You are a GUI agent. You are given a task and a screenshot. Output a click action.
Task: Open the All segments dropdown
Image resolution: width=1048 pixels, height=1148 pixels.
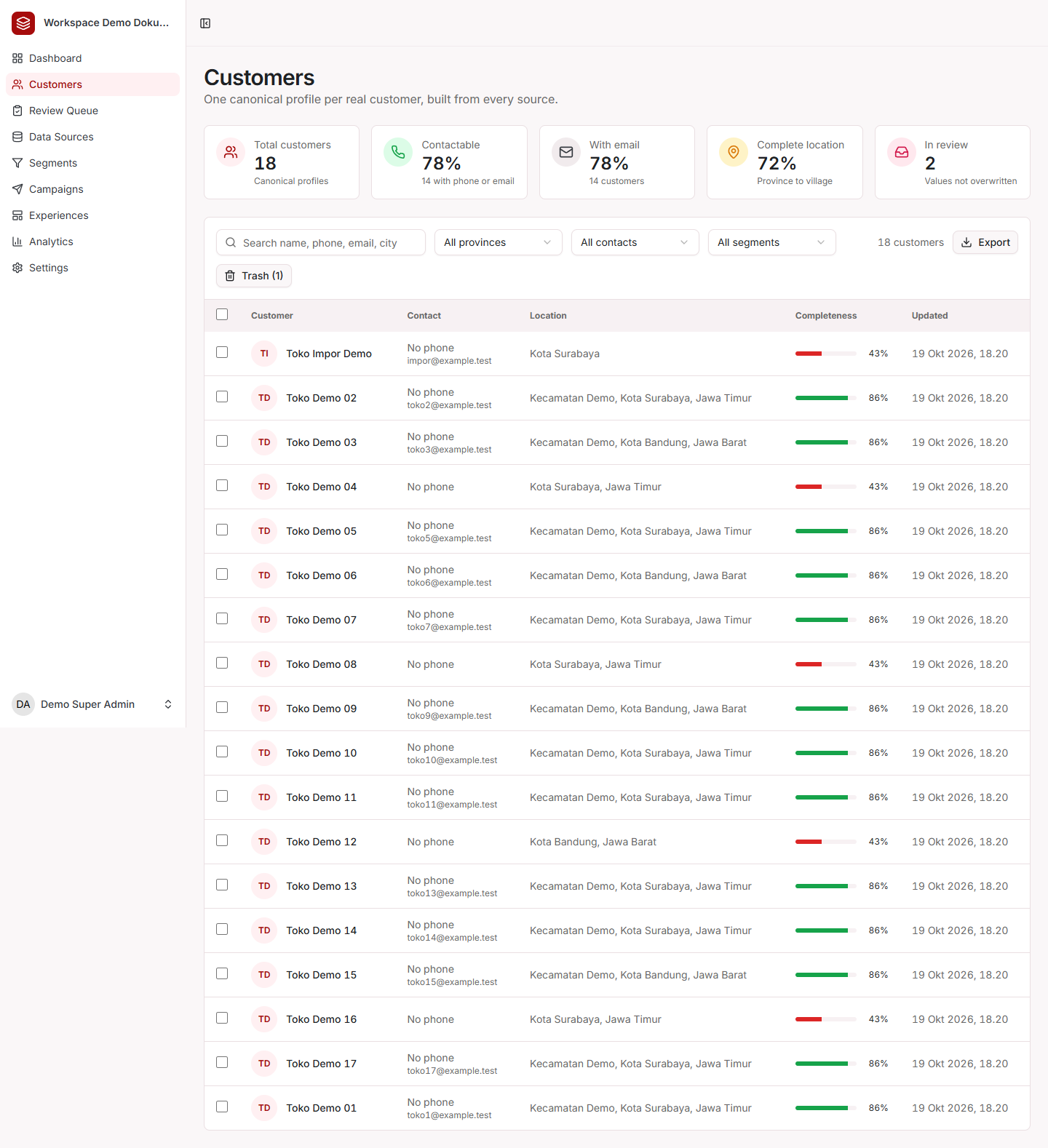point(772,242)
